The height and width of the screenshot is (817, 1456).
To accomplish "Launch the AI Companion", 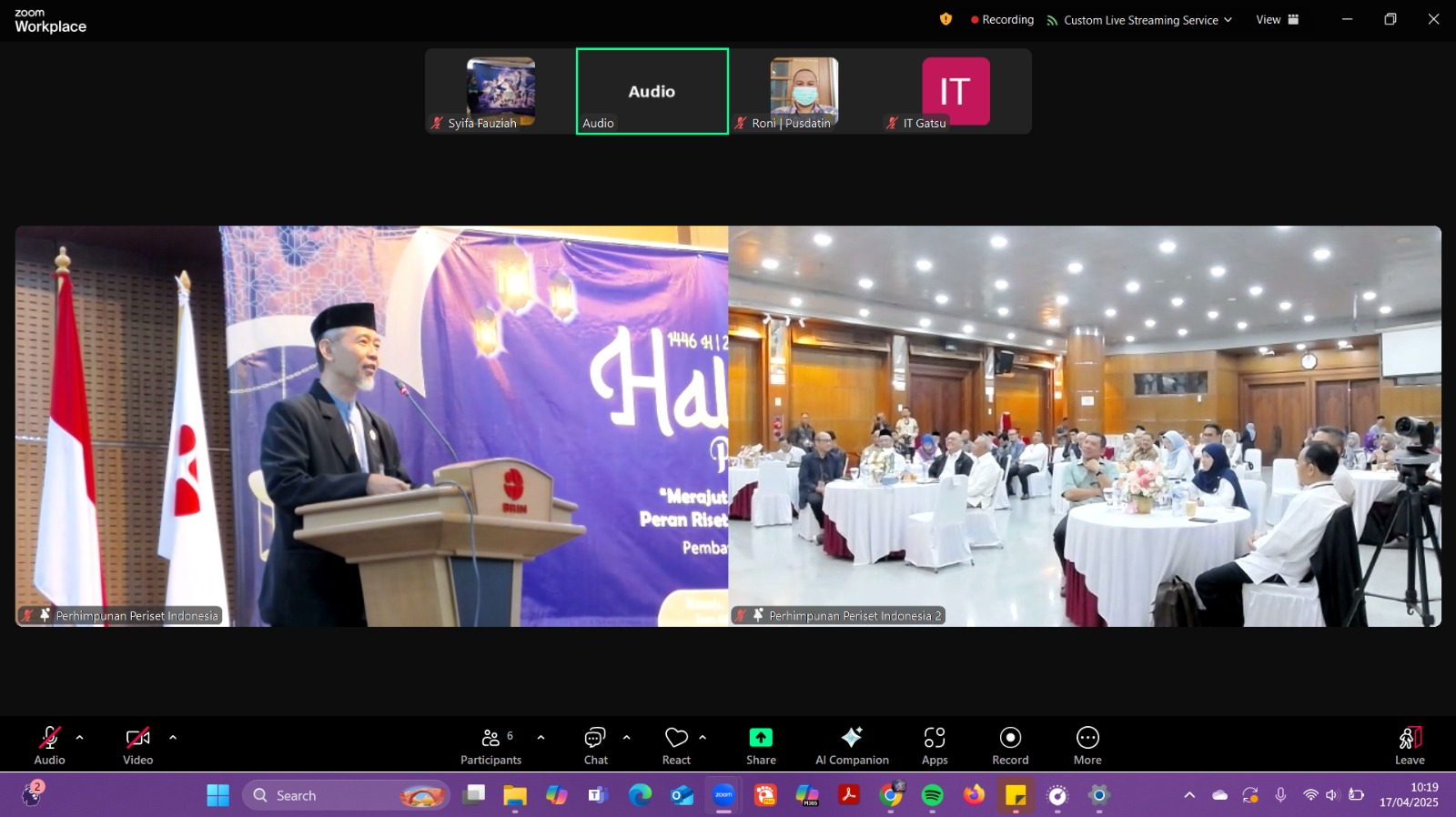I will point(852,745).
